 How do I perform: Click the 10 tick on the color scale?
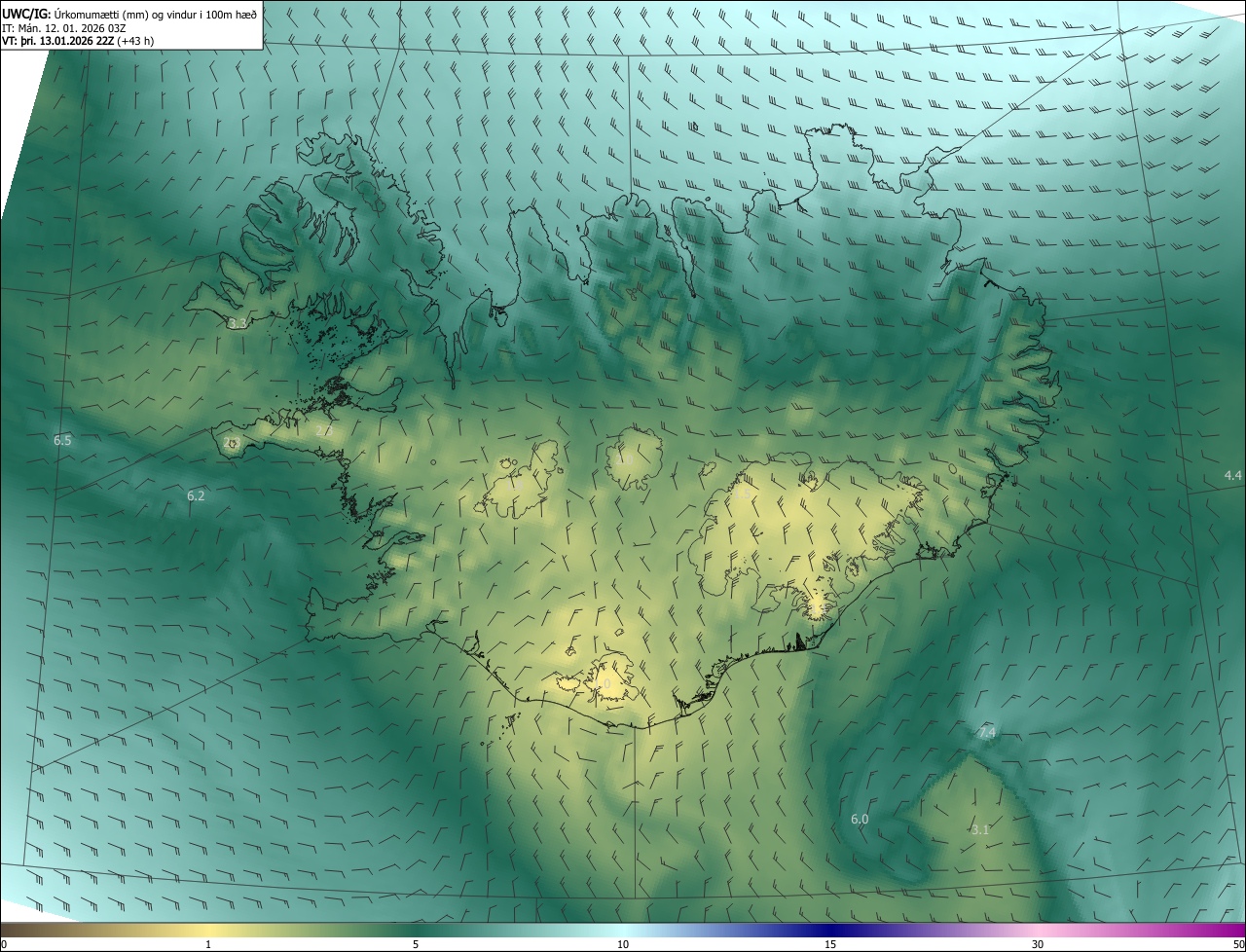click(x=623, y=944)
